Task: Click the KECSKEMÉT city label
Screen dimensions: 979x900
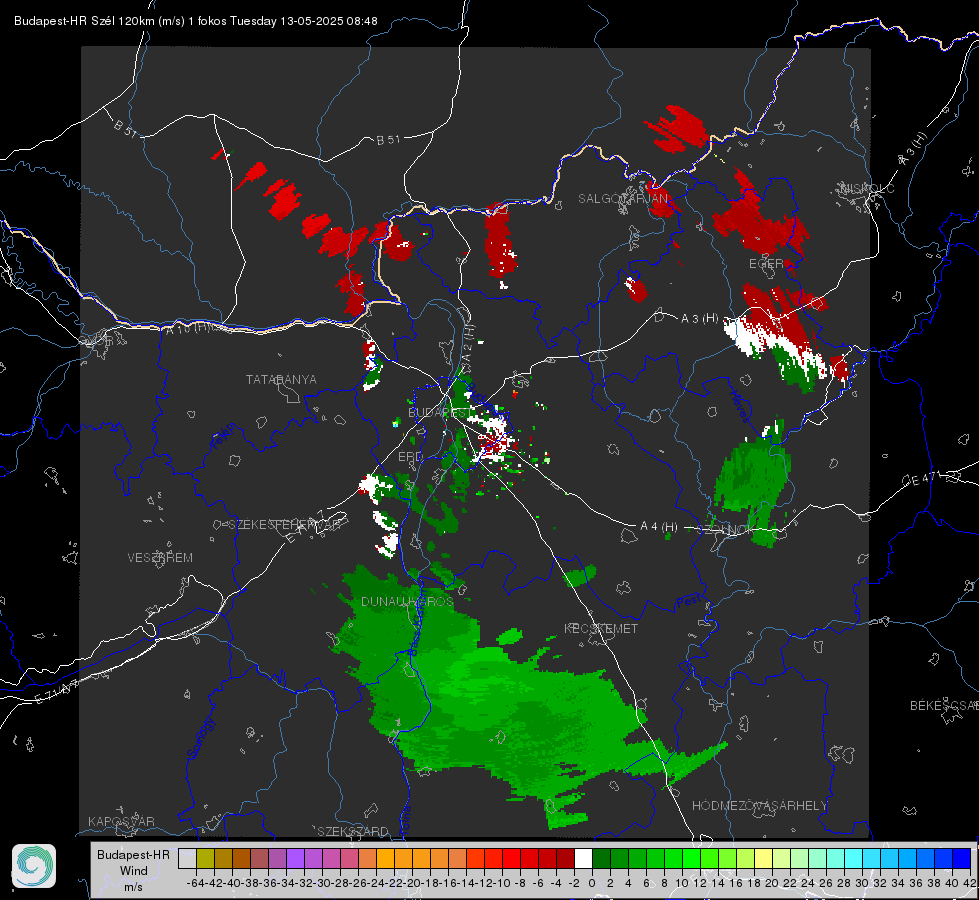Action: coord(601,629)
